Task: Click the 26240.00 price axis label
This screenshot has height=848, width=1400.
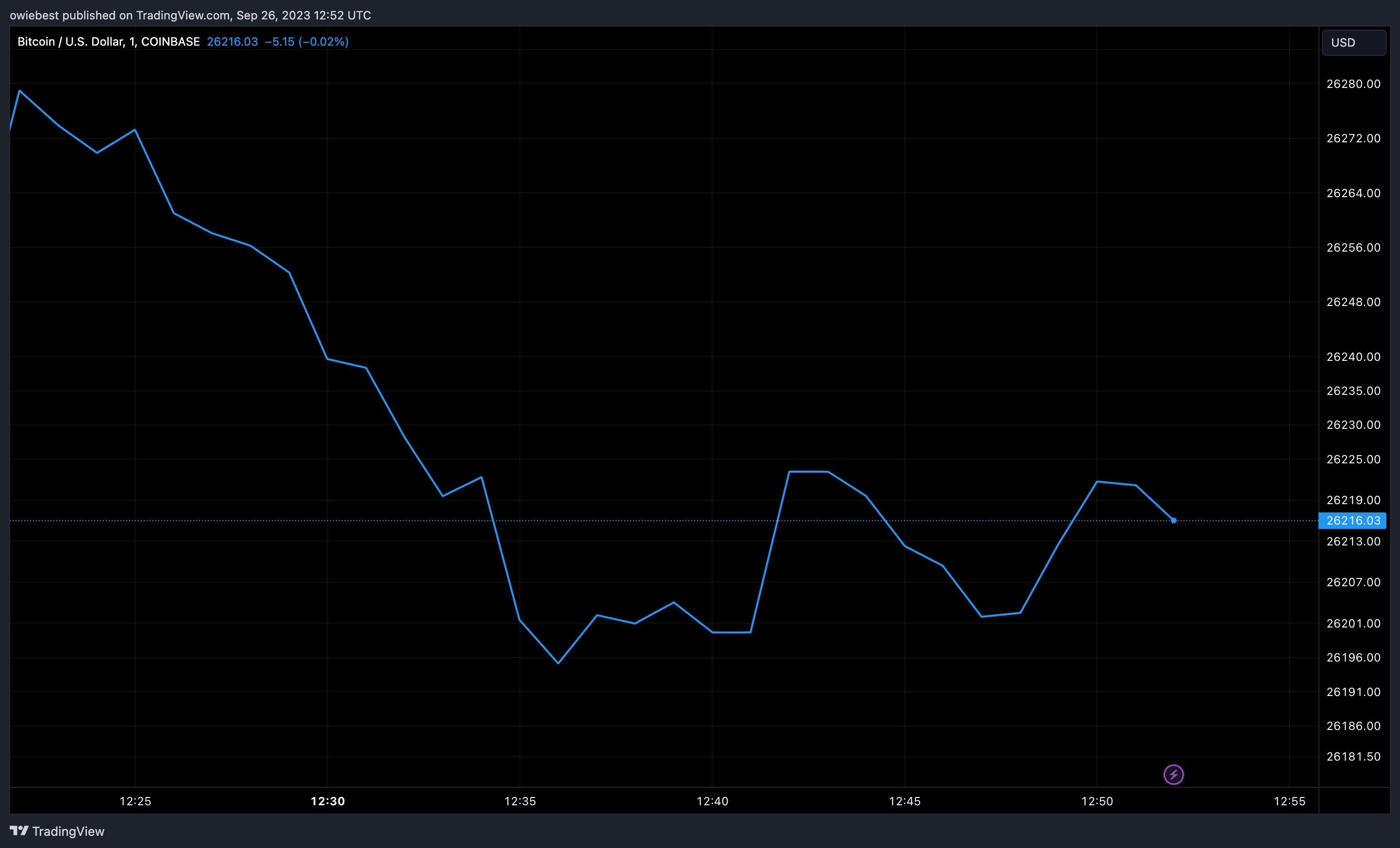Action: pos(1353,357)
